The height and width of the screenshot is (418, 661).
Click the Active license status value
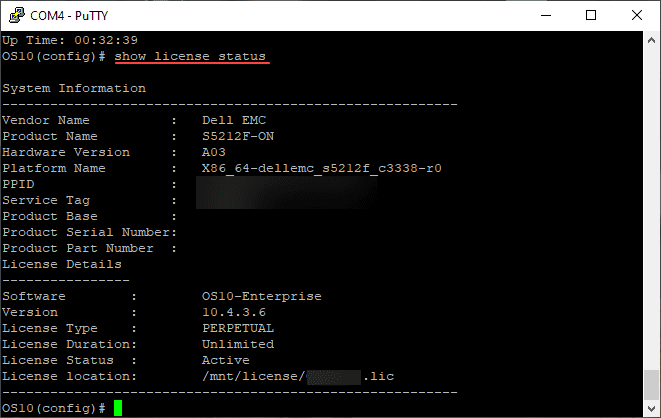[x=225, y=360]
